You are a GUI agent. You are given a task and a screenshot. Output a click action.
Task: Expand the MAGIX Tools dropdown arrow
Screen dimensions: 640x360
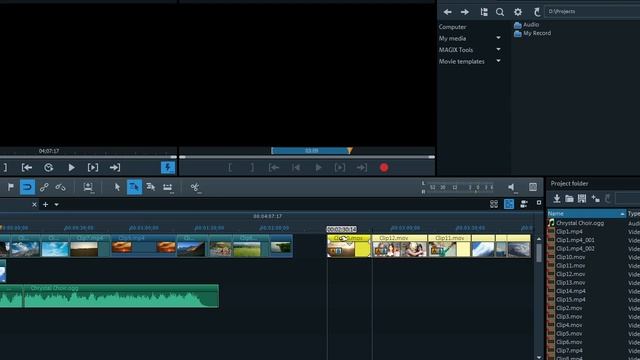pos(498,49)
